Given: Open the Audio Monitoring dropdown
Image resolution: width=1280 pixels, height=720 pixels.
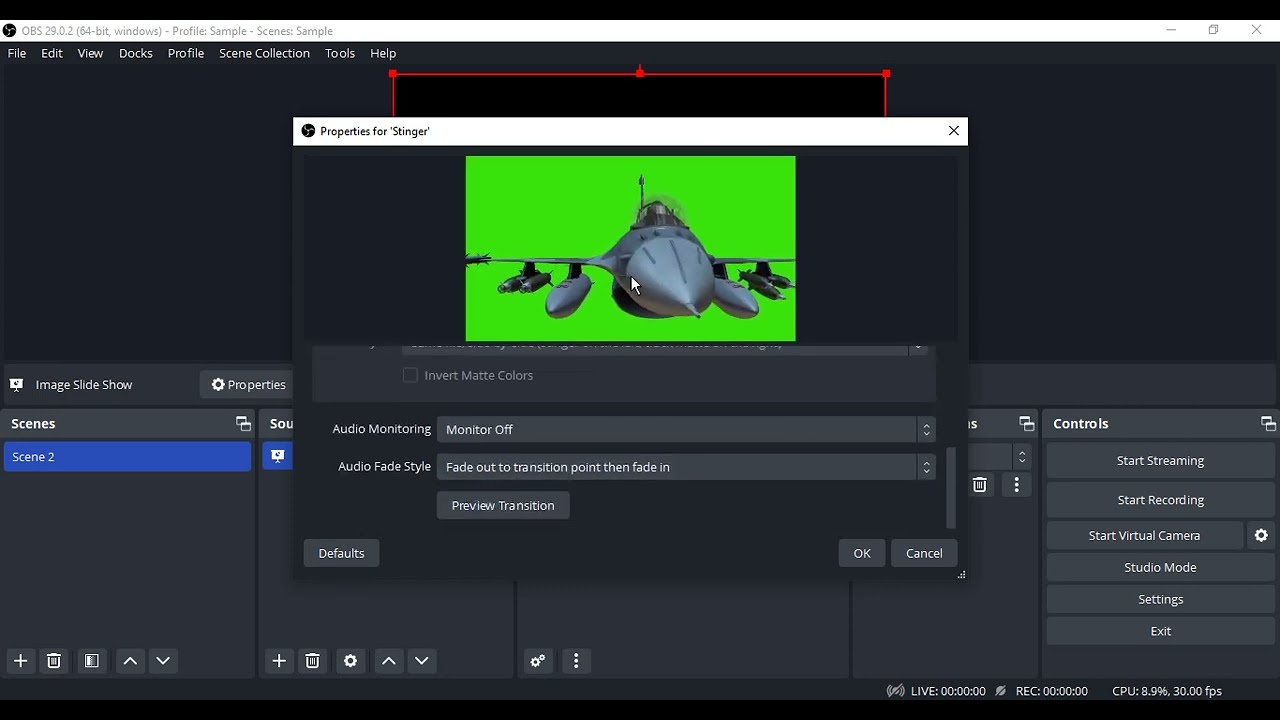Looking at the screenshot, I should pos(686,430).
